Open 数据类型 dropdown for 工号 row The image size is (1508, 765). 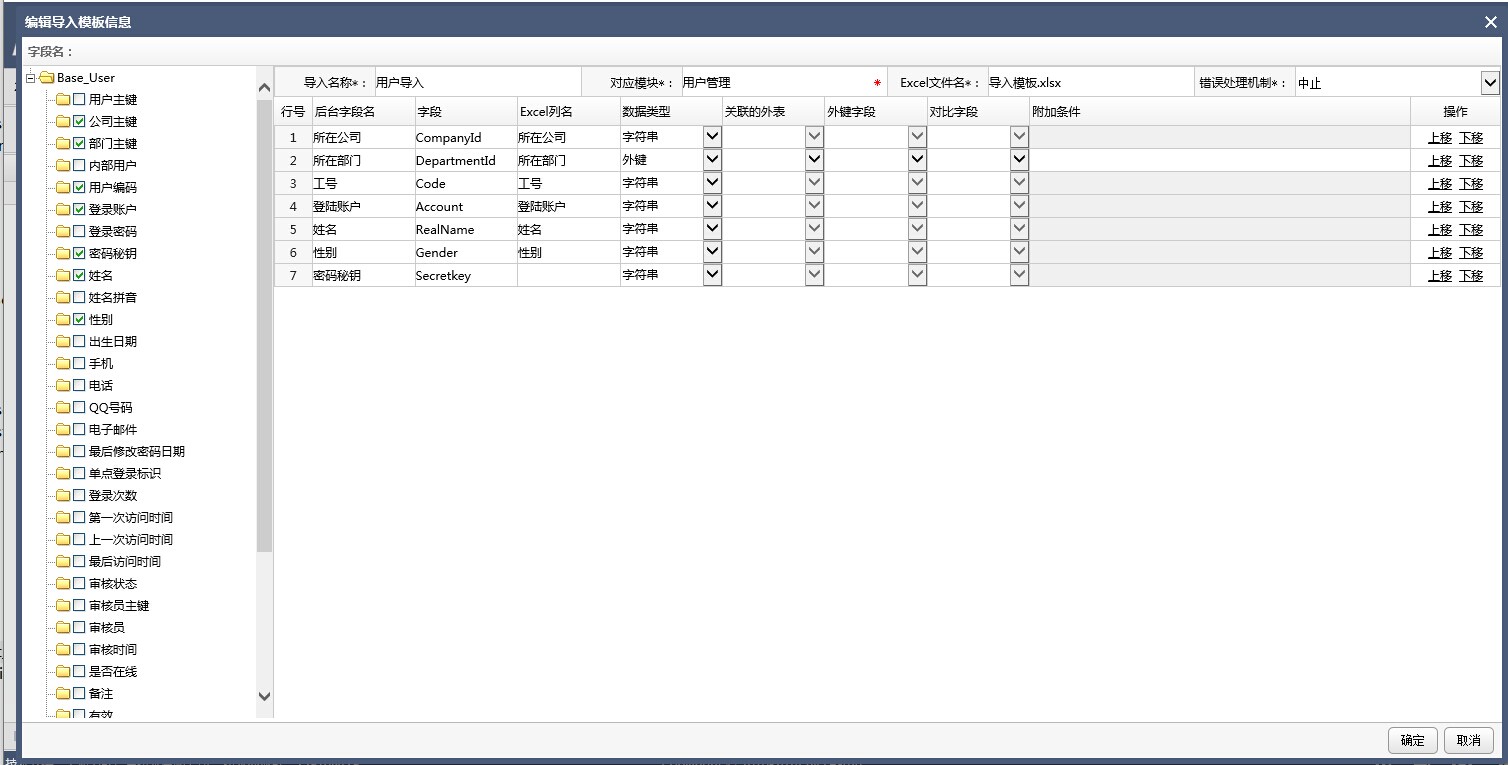(712, 183)
